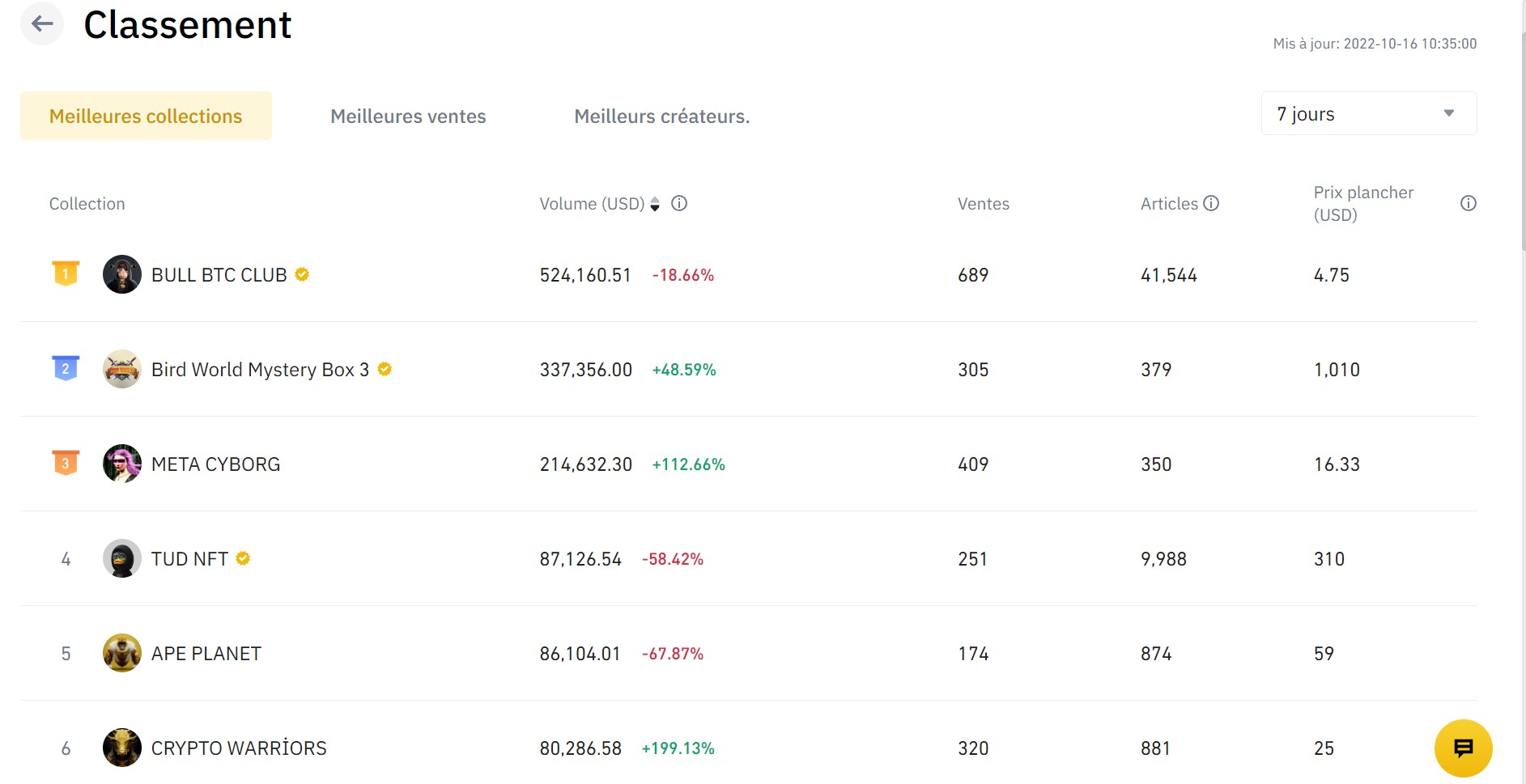Click the back arrow next to Classement
The width and height of the screenshot is (1526, 784).
point(41,23)
